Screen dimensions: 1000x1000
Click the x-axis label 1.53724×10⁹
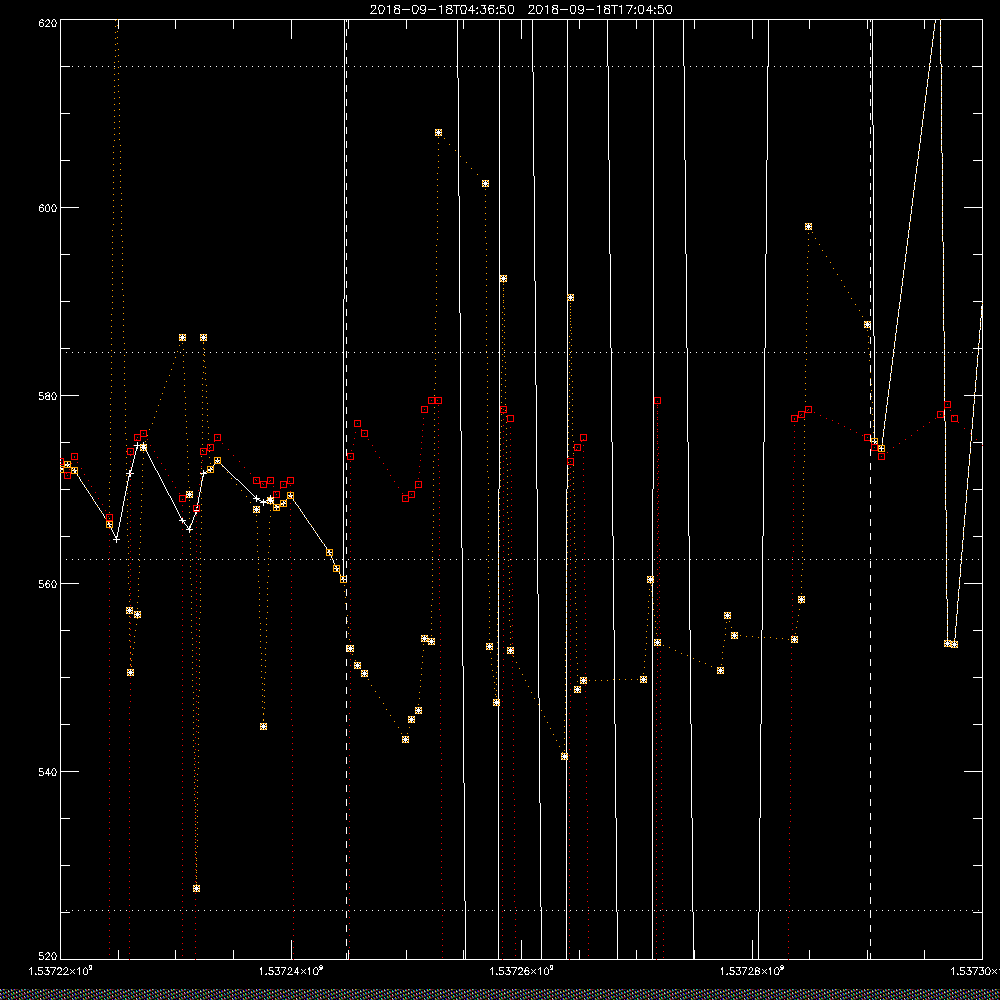(x=291, y=971)
